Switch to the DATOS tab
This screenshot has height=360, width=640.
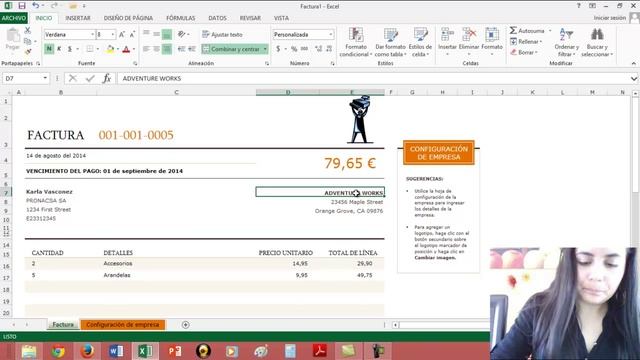point(217,18)
